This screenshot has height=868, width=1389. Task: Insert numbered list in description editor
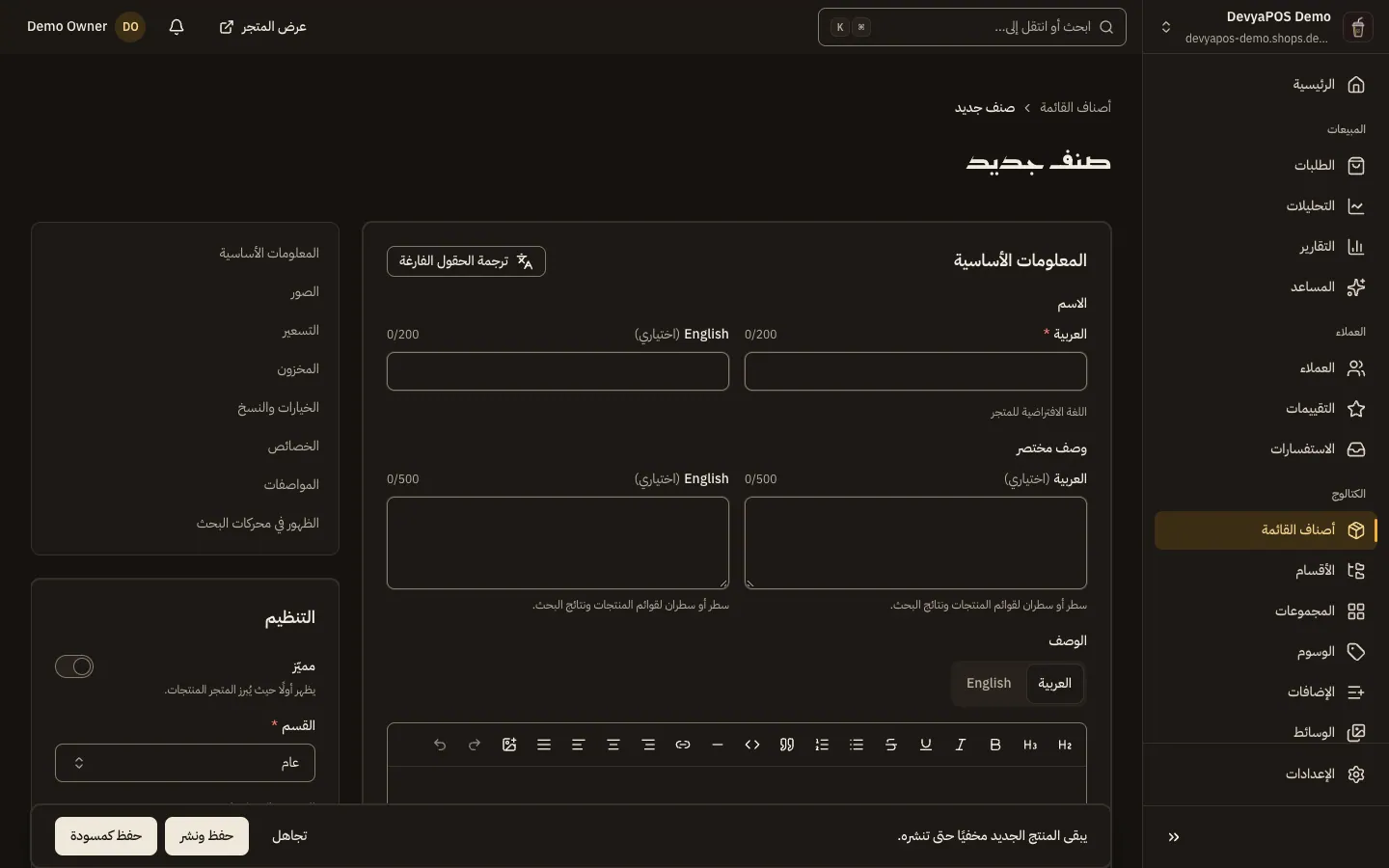click(x=822, y=745)
